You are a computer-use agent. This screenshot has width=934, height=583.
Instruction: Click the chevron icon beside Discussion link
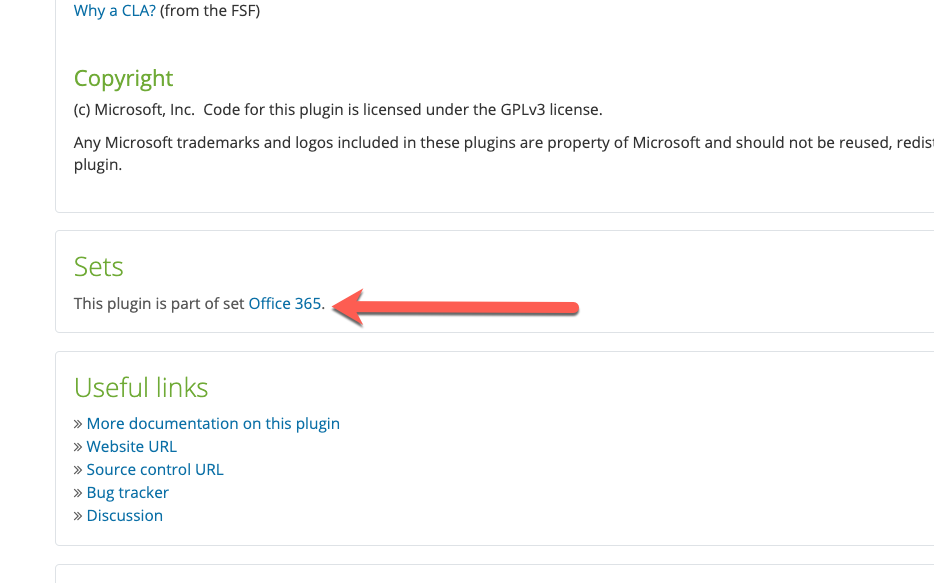tap(78, 515)
